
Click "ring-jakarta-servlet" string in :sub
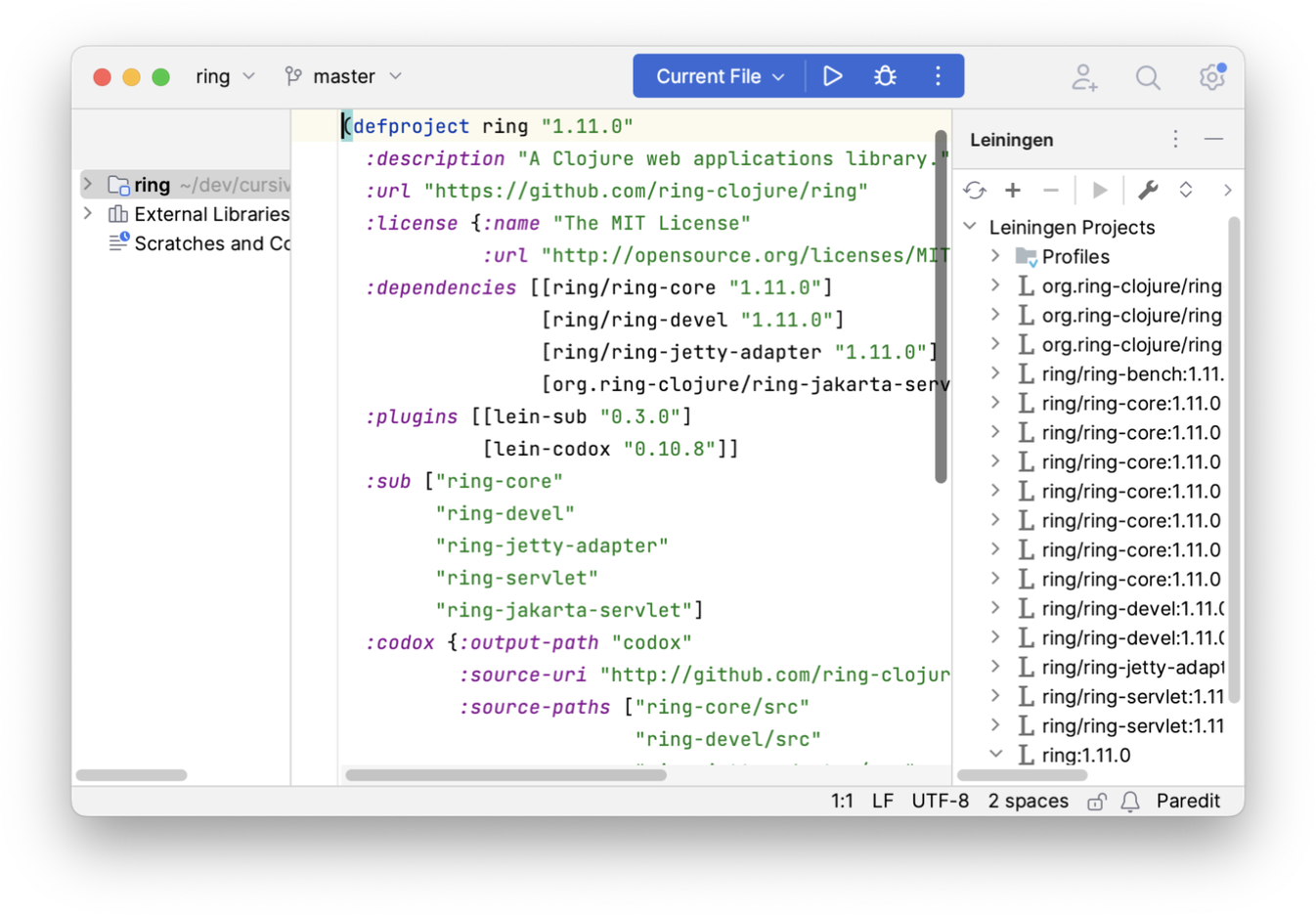pyautogui.click(x=563, y=610)
